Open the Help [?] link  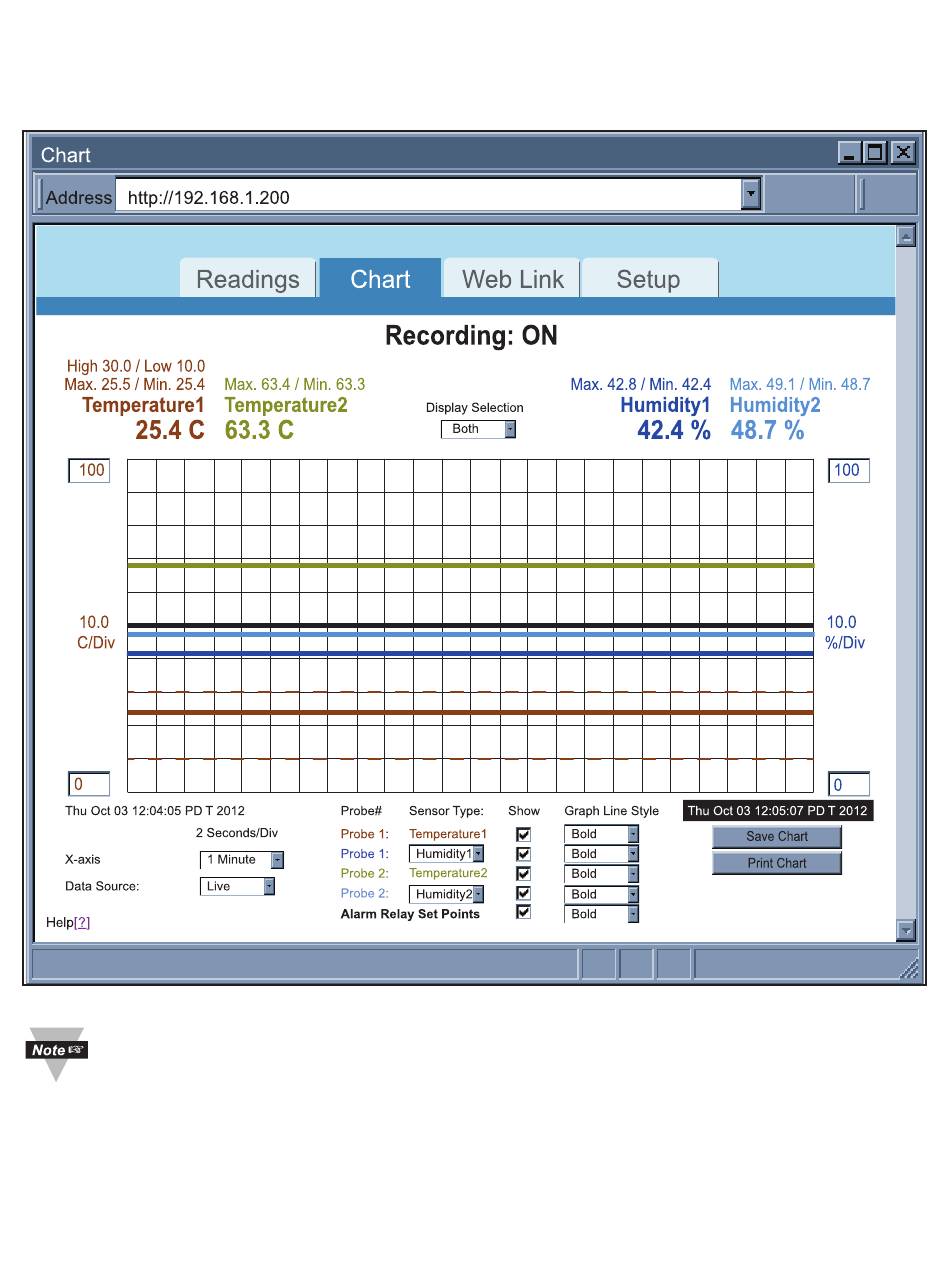[x=82, y=922]
